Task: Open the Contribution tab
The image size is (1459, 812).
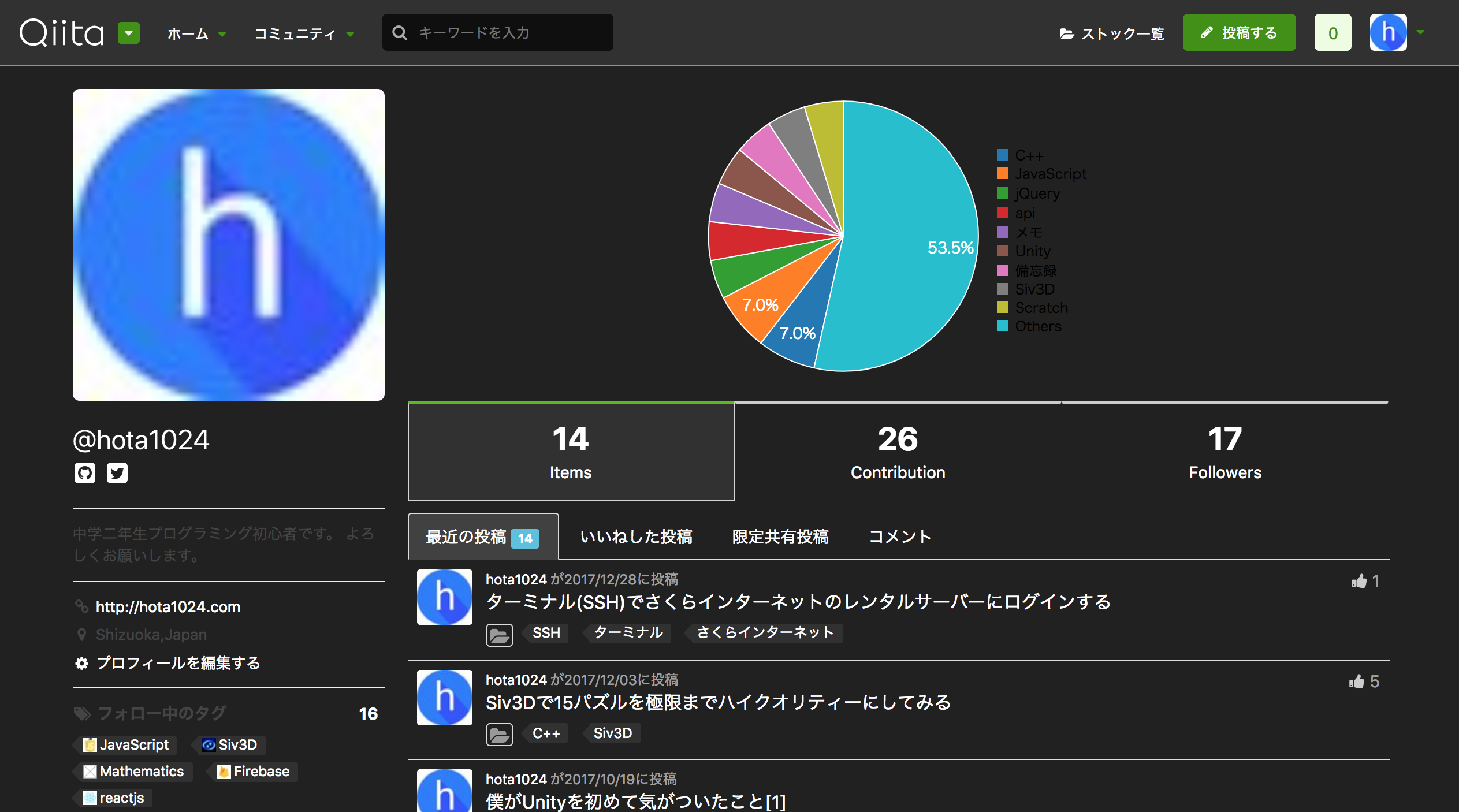Action: tap(897, 451)
